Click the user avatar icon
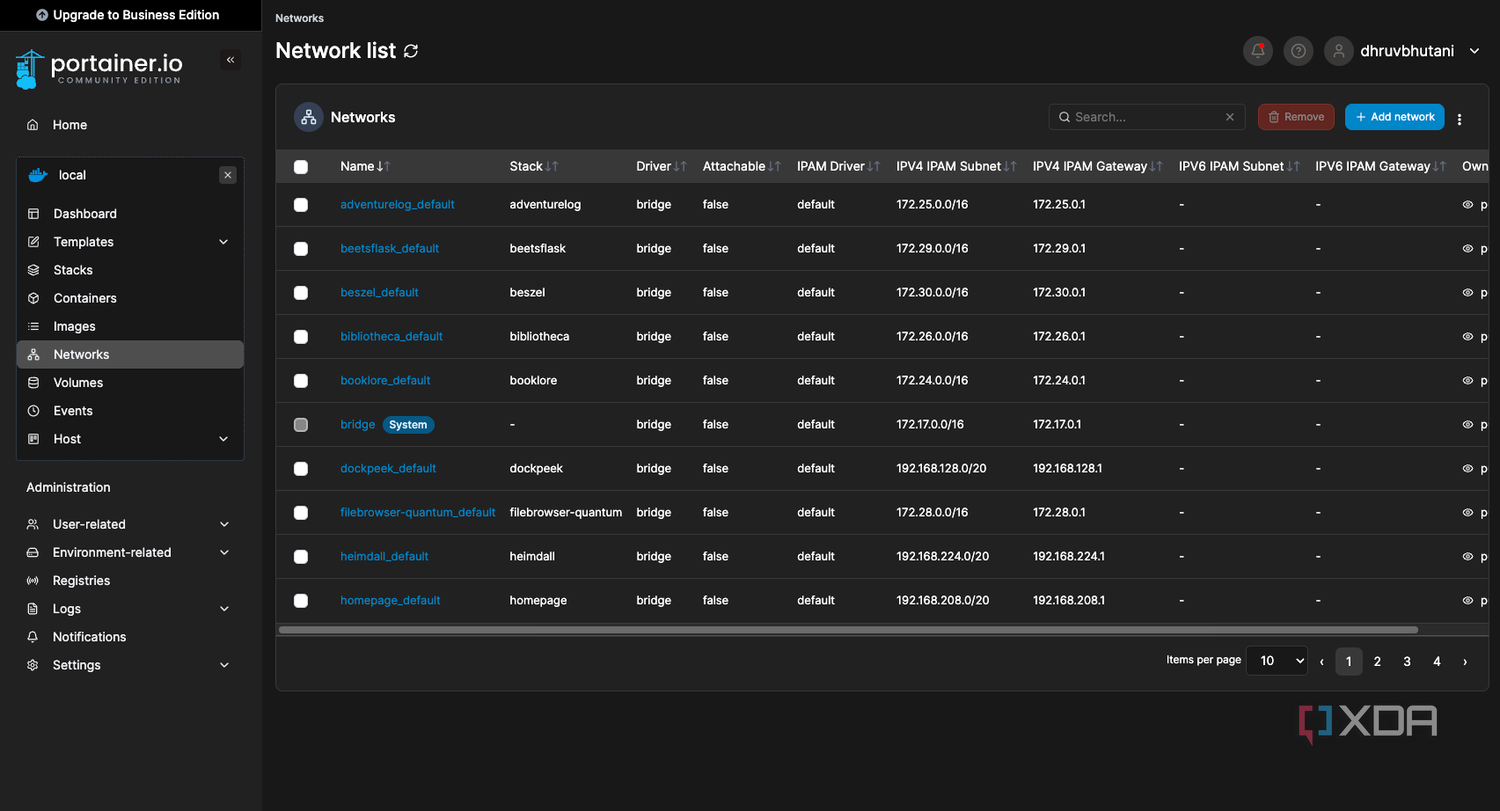The image size is (1500, 811). (1339, 51)
